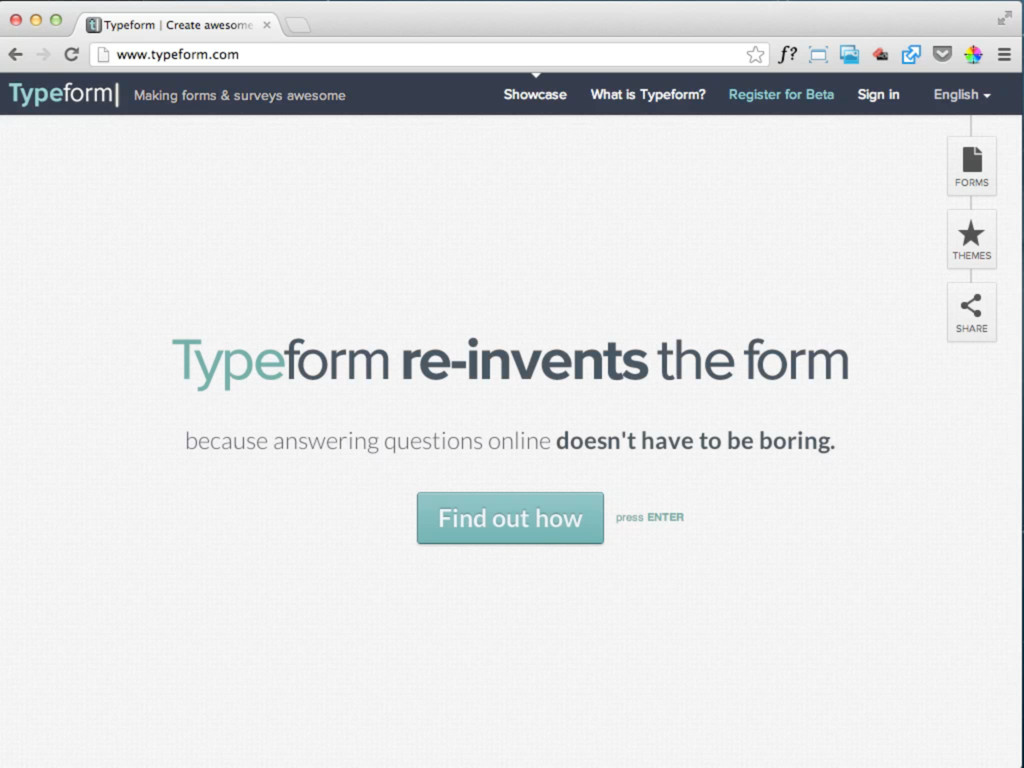Click the screen capture extension icon
Image resolution: width=1024 pixels, height=768 pixels.
[818, 55]
